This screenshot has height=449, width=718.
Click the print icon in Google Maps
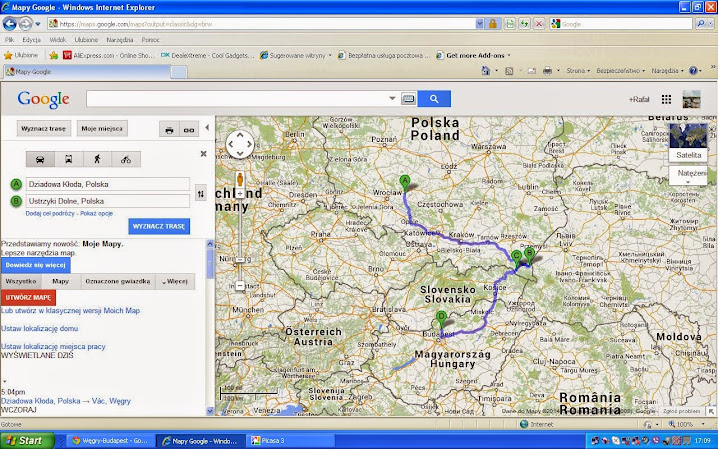tap(169, 130)
